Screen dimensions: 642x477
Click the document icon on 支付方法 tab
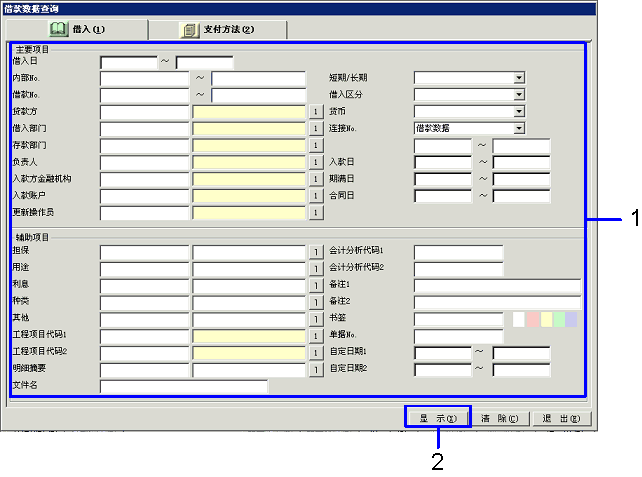click(x=189, y=30)
